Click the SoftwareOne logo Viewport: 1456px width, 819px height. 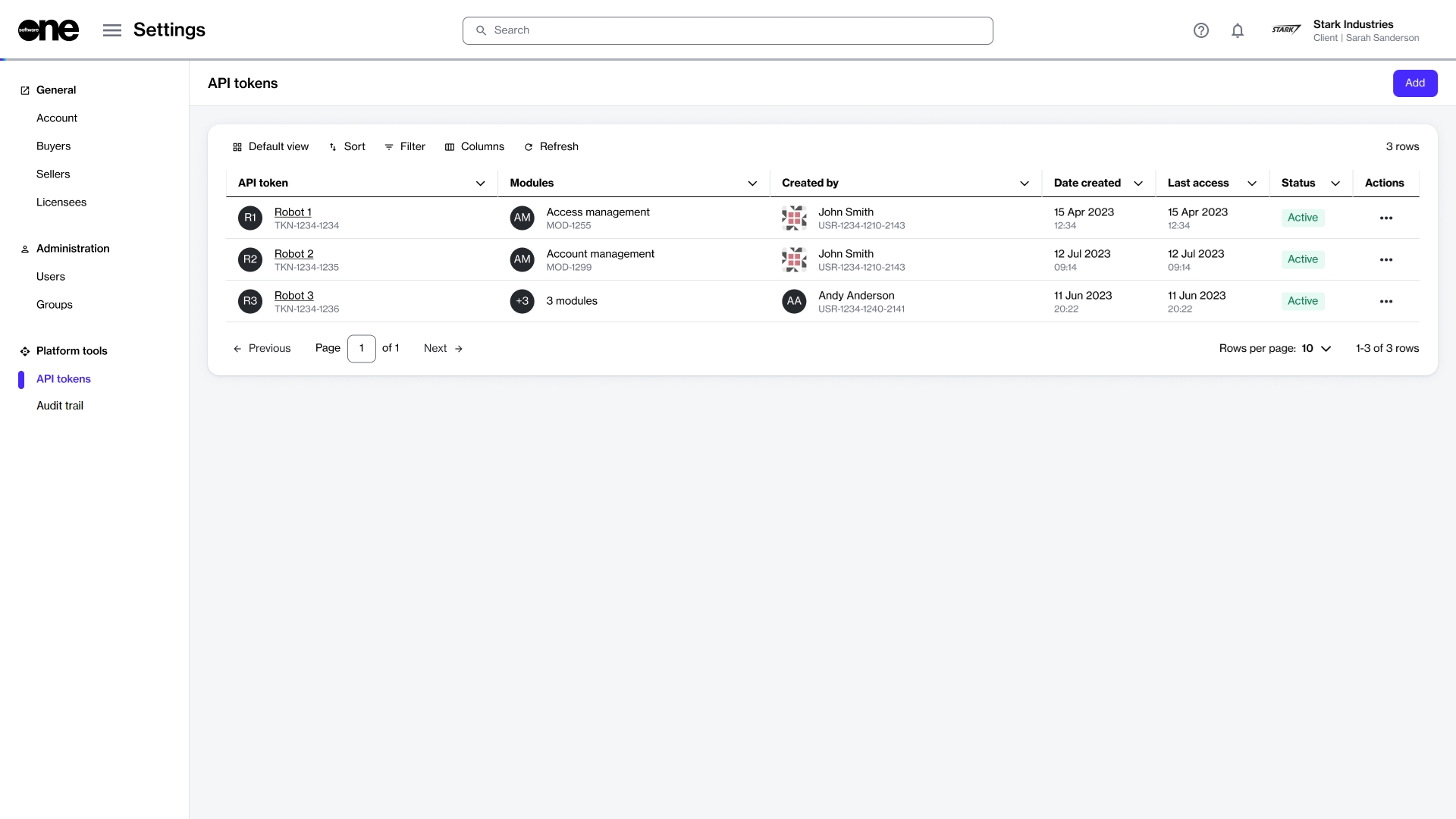coord(49,30)
